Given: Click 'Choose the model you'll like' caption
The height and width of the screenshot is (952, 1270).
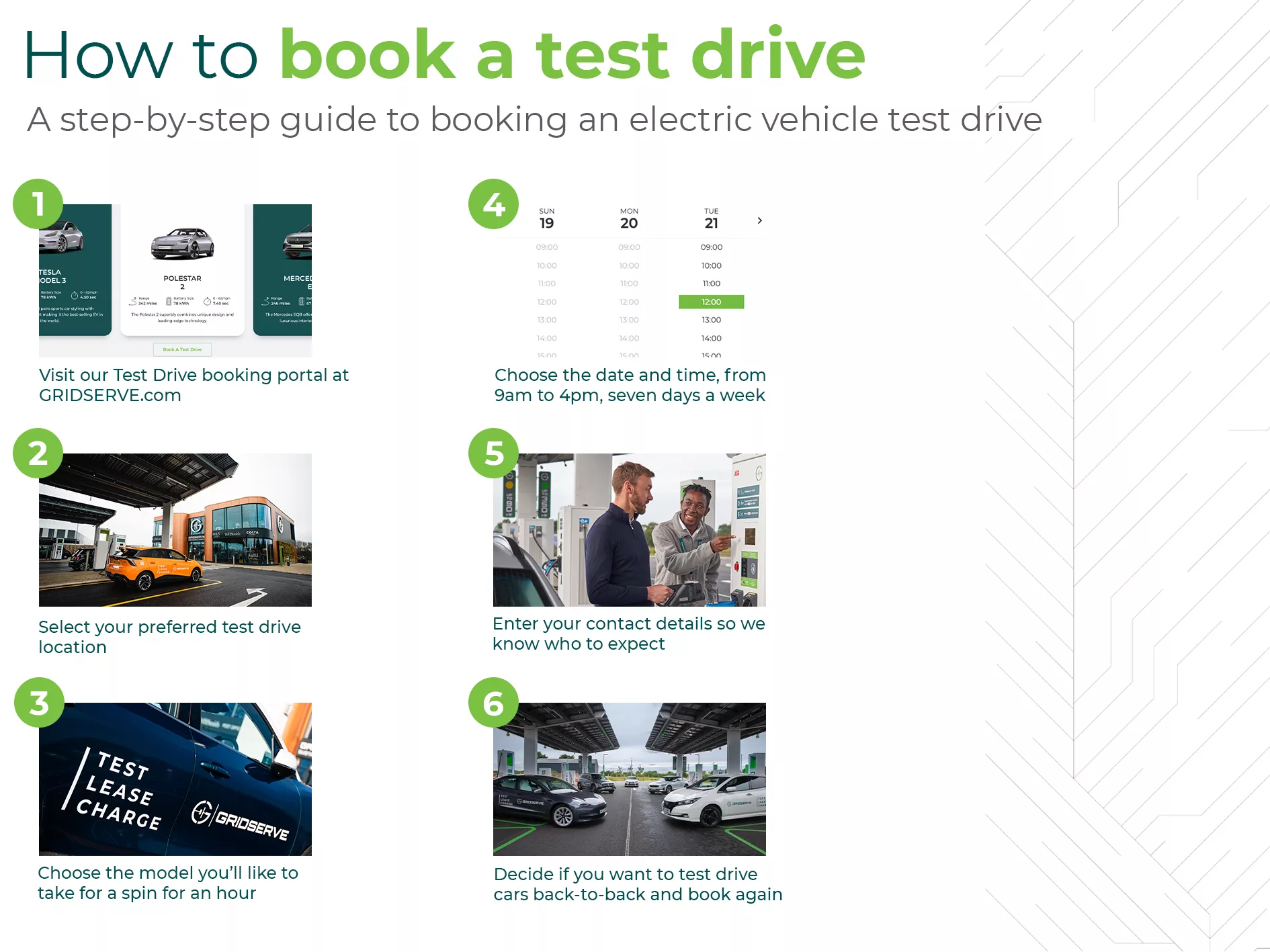Looking at the screenshot, I should pyautogui.click(x=168, y=883).
